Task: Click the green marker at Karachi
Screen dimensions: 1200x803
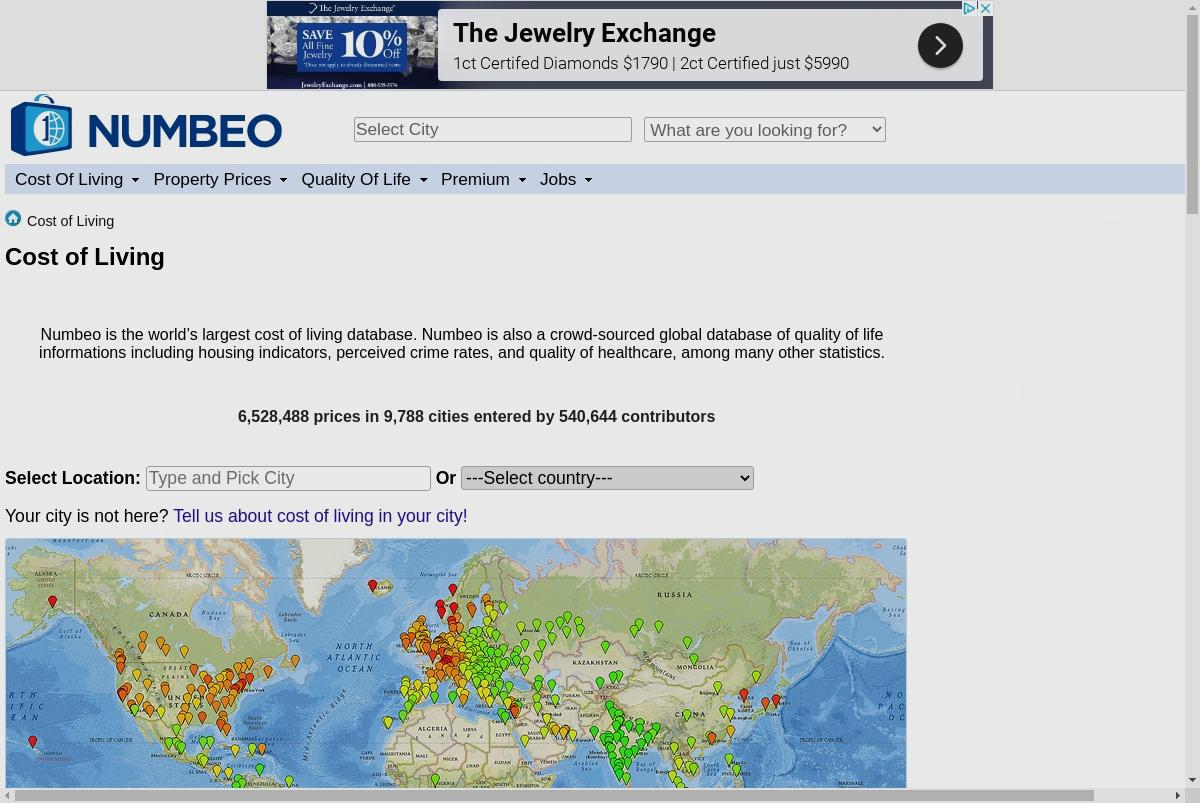Action: [x=594, y=733]
